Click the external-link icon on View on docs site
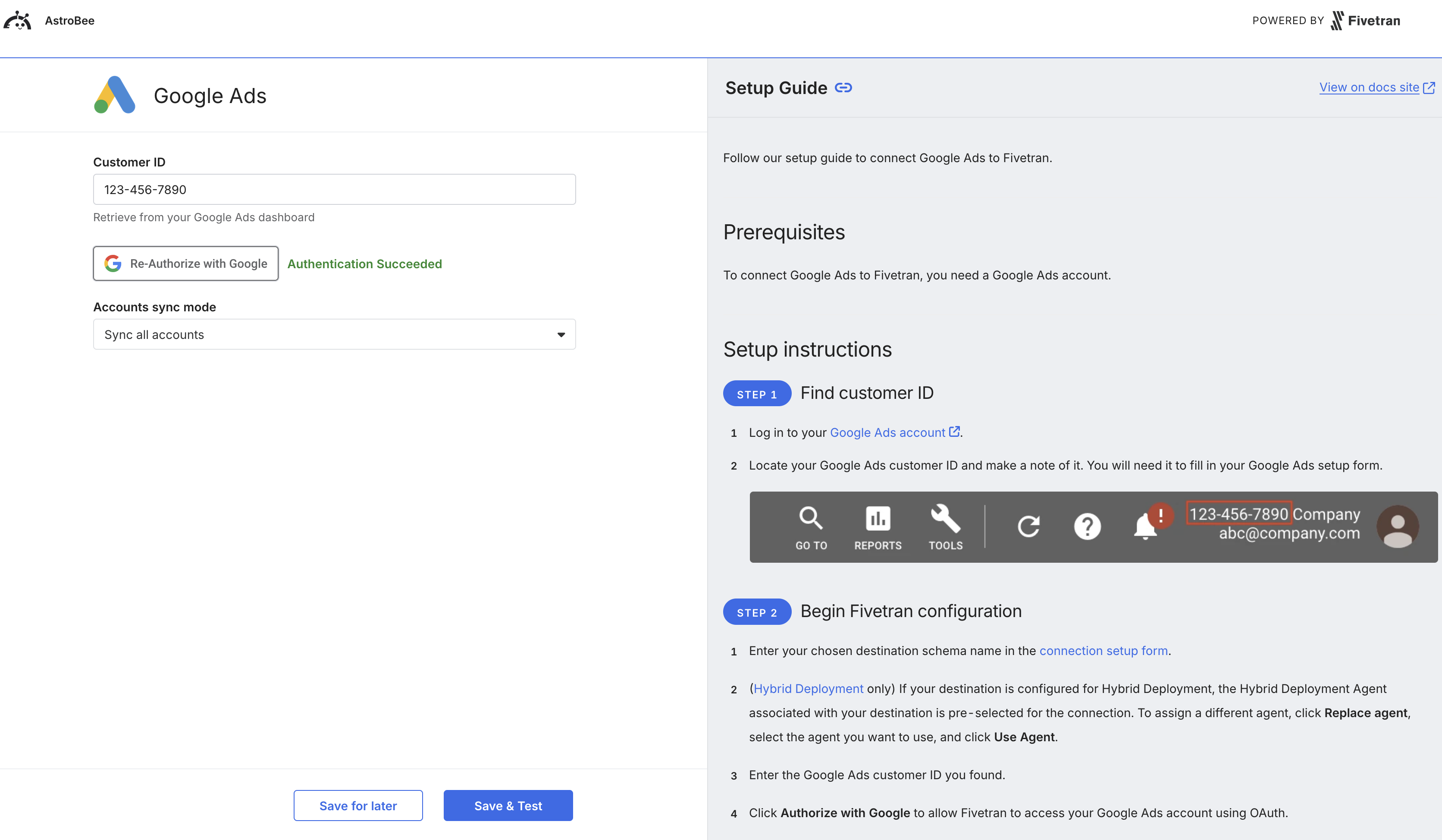The width and height of the screenshot is (1442, 840). click(1429, 87)
